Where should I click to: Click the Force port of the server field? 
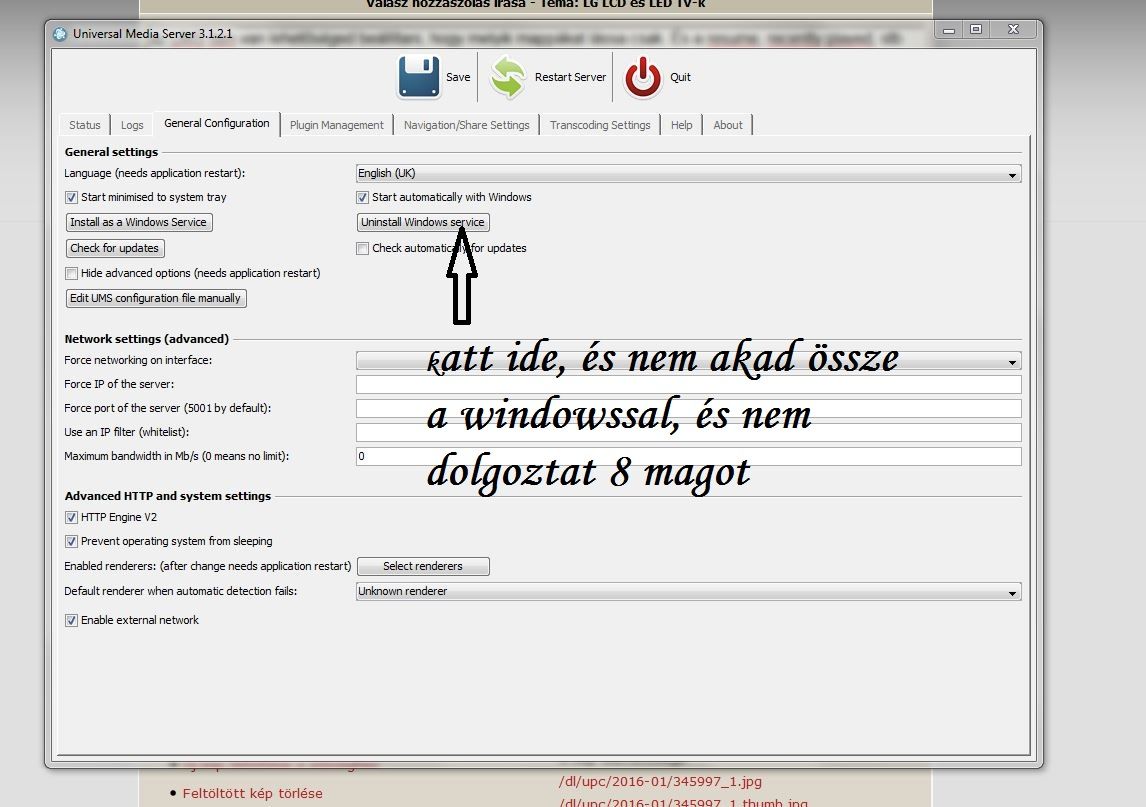tap(688, 409)
